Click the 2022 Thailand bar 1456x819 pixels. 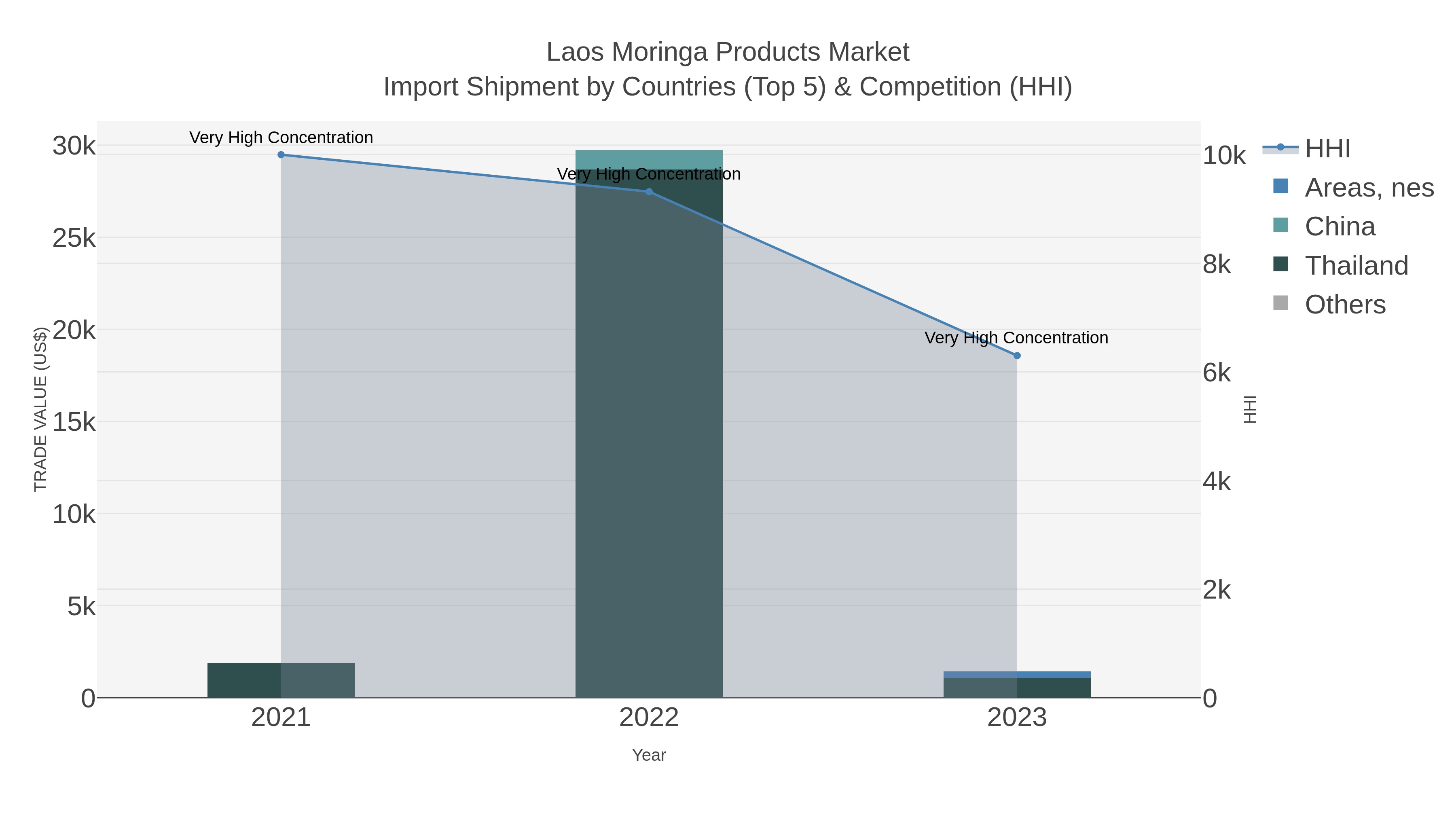pos(649,433)
